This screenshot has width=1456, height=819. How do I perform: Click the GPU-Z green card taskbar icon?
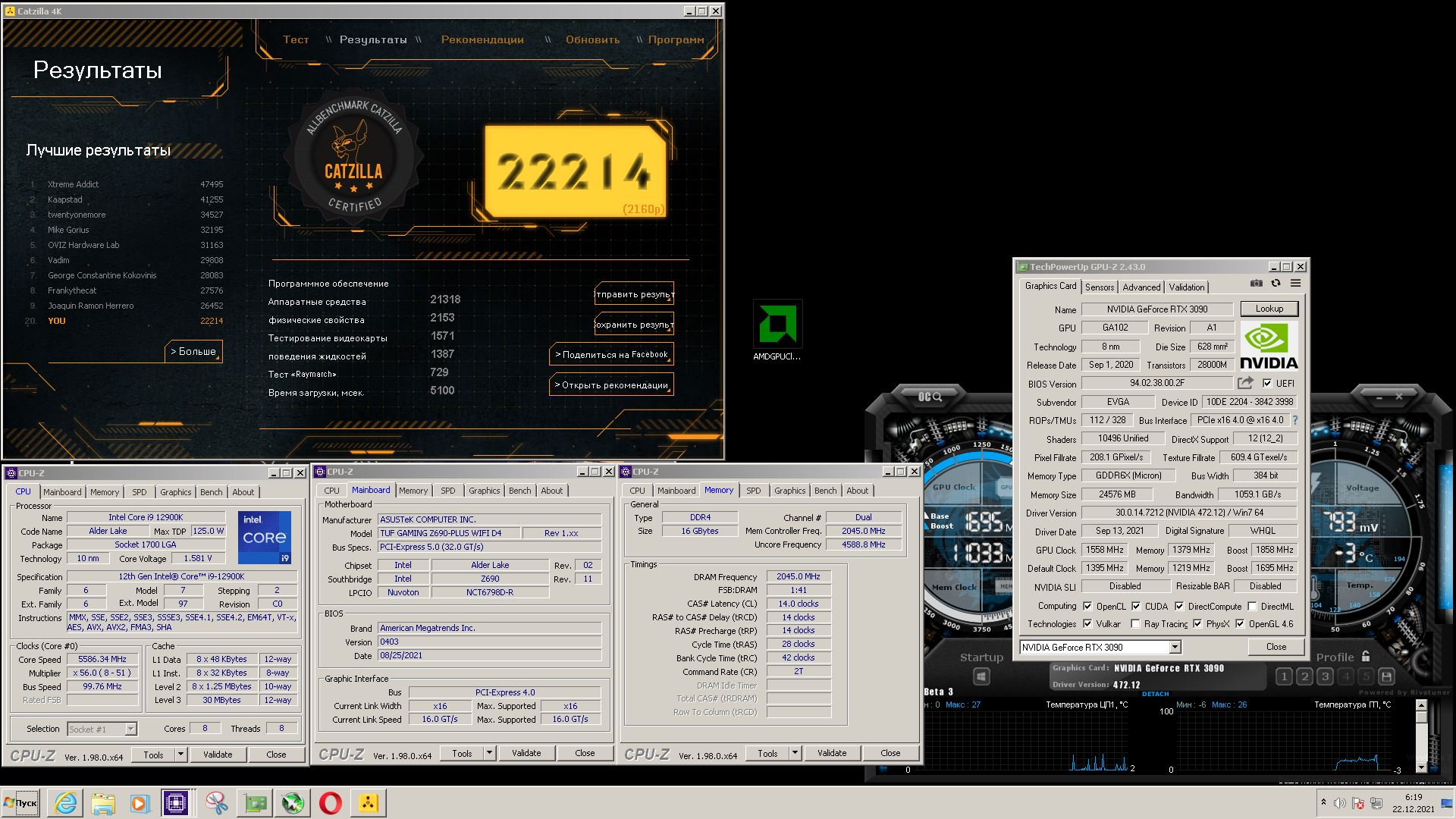pos(255,803)
